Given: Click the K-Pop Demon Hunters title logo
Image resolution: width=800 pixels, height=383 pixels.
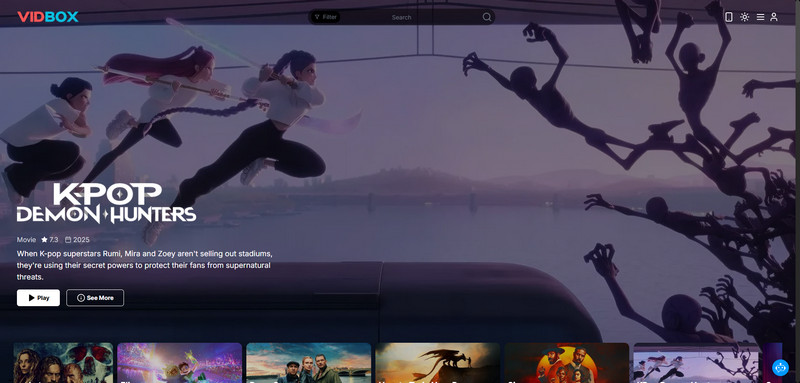Looking at the screenshot, I should point(106,203).
